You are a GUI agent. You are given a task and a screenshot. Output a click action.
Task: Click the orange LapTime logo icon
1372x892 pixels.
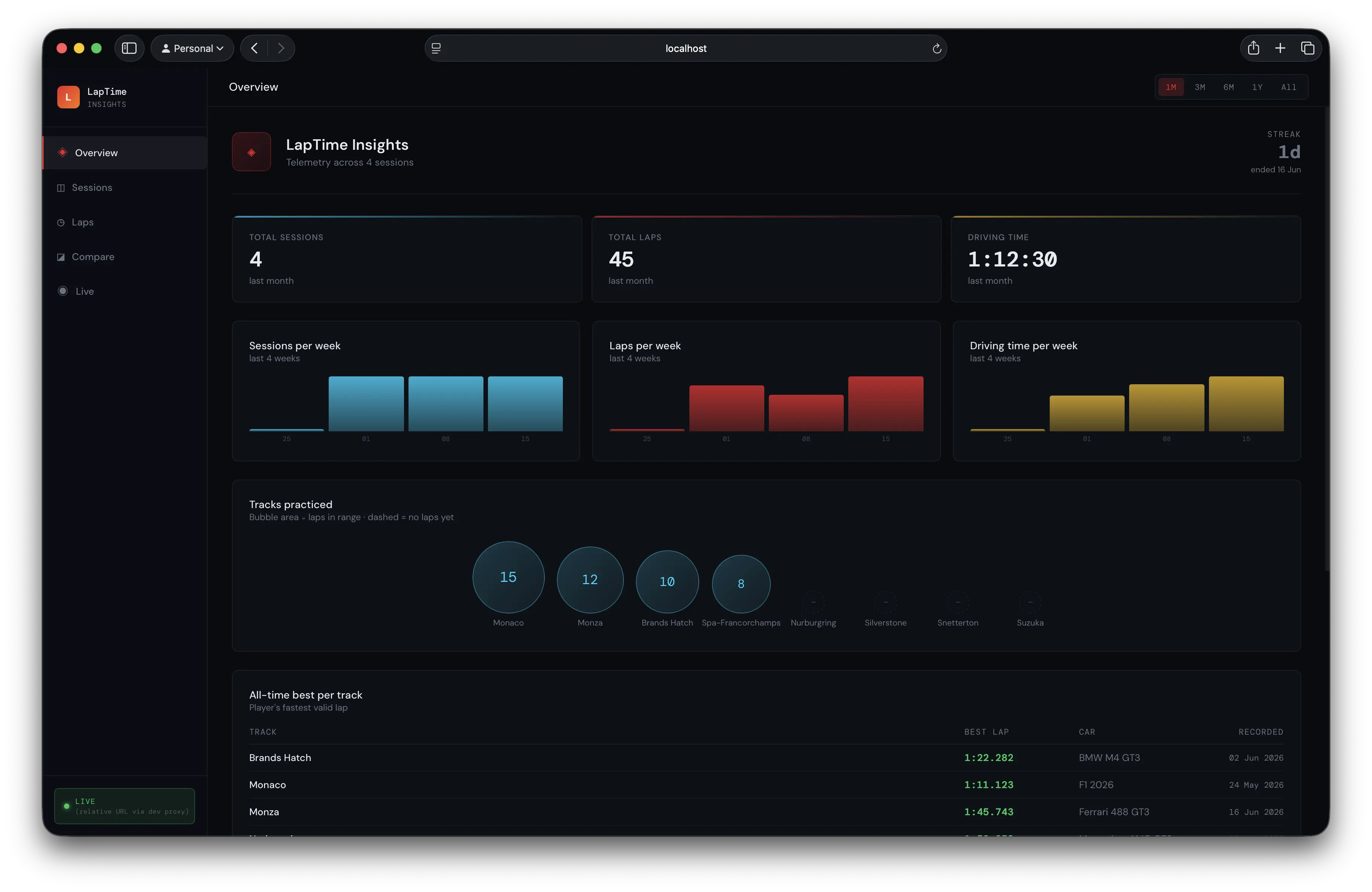[68, 97]
